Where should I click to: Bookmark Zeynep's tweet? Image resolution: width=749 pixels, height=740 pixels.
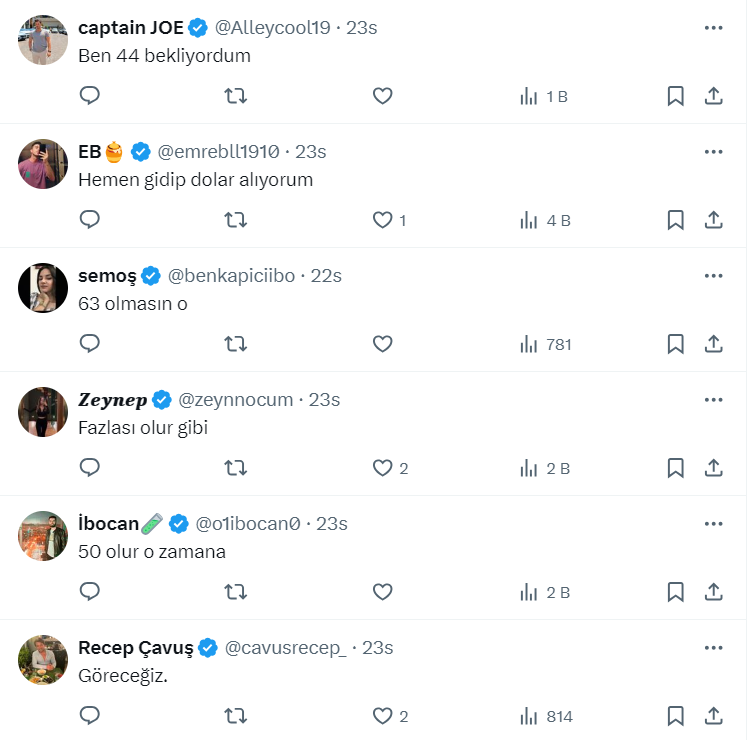(675, 468)
